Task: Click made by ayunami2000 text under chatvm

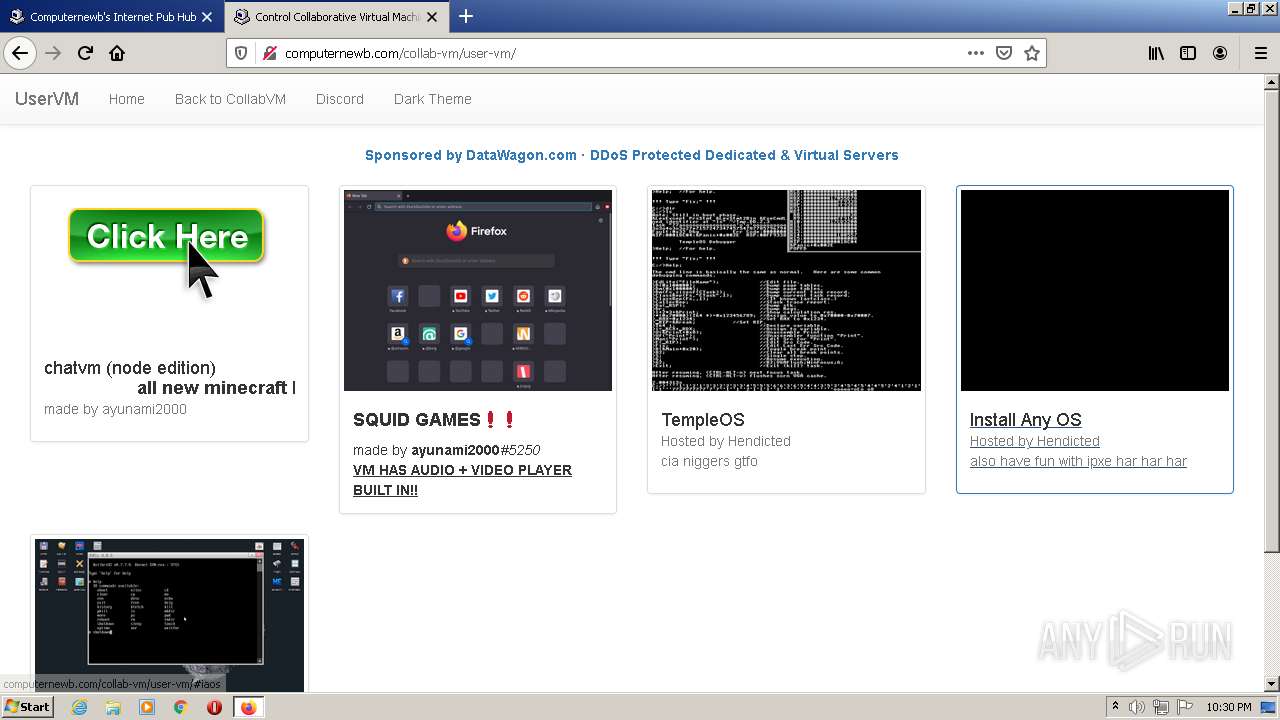Action: pos(115,409)
